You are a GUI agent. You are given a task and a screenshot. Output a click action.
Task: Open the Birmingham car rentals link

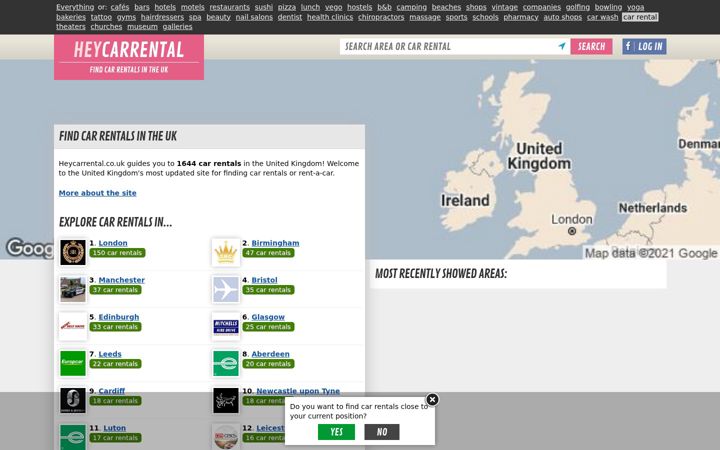(x=275, y=243)
